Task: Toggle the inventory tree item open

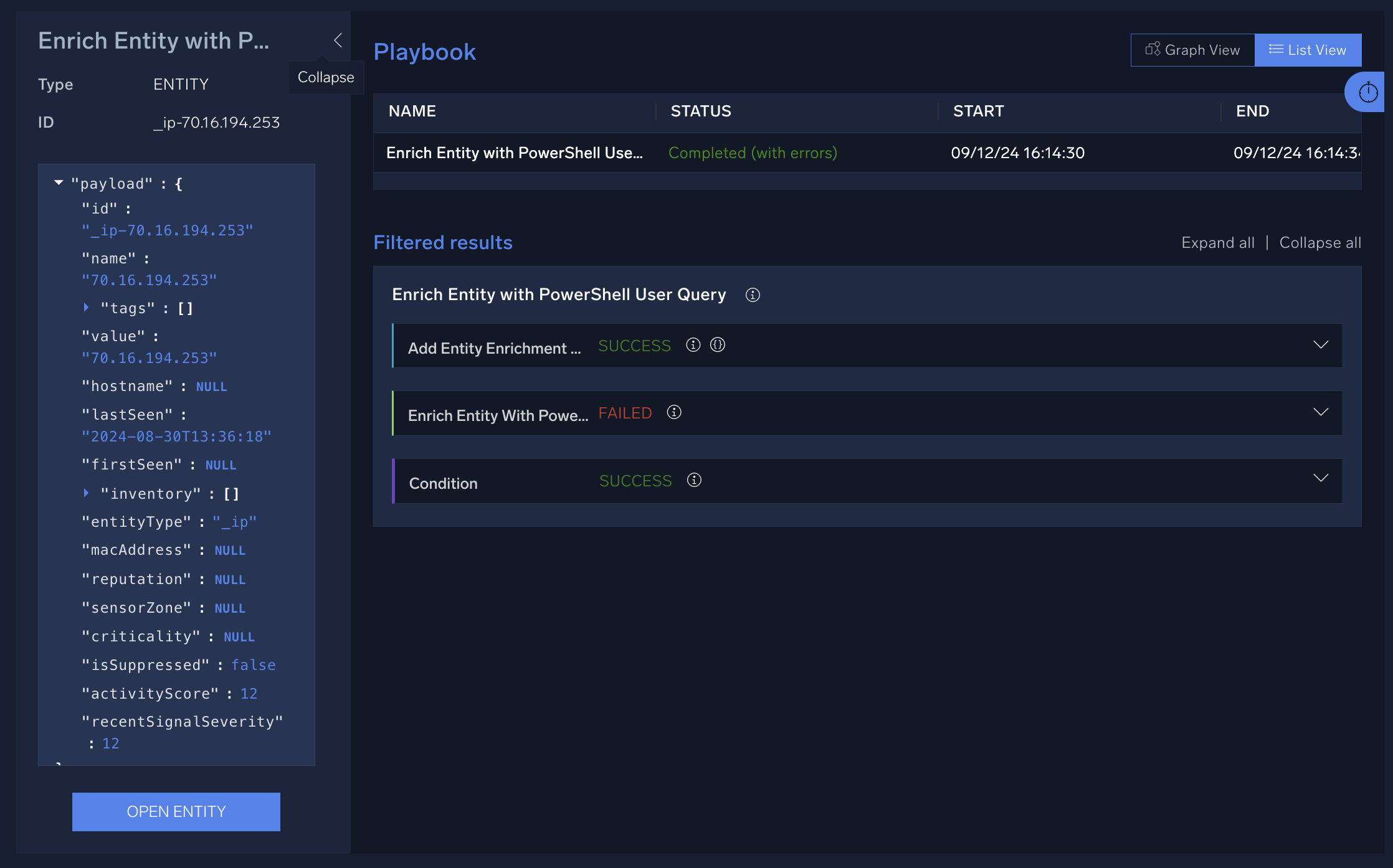Action: (87, 493)
